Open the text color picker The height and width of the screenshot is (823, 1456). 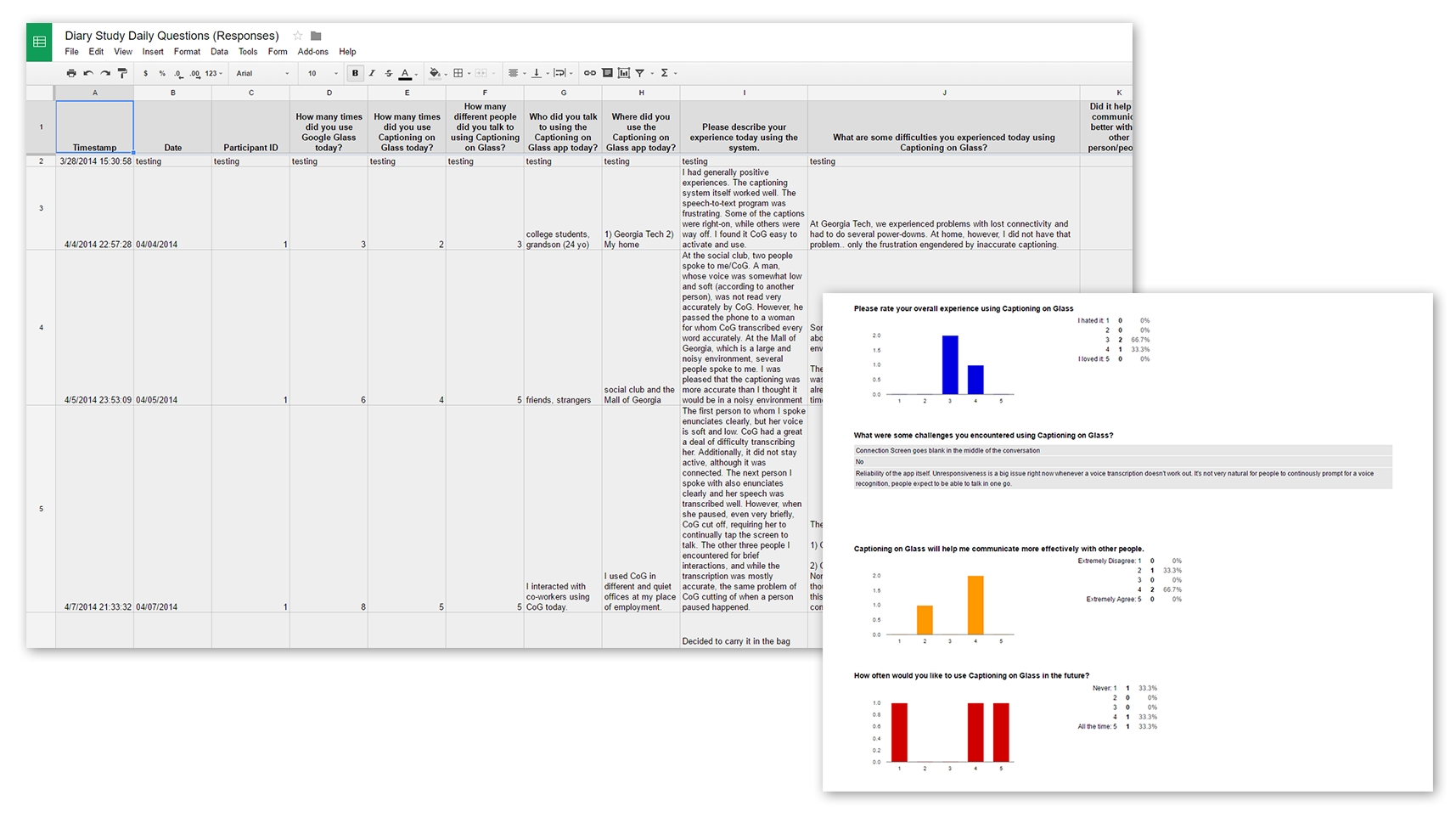[x=408, y=73]
